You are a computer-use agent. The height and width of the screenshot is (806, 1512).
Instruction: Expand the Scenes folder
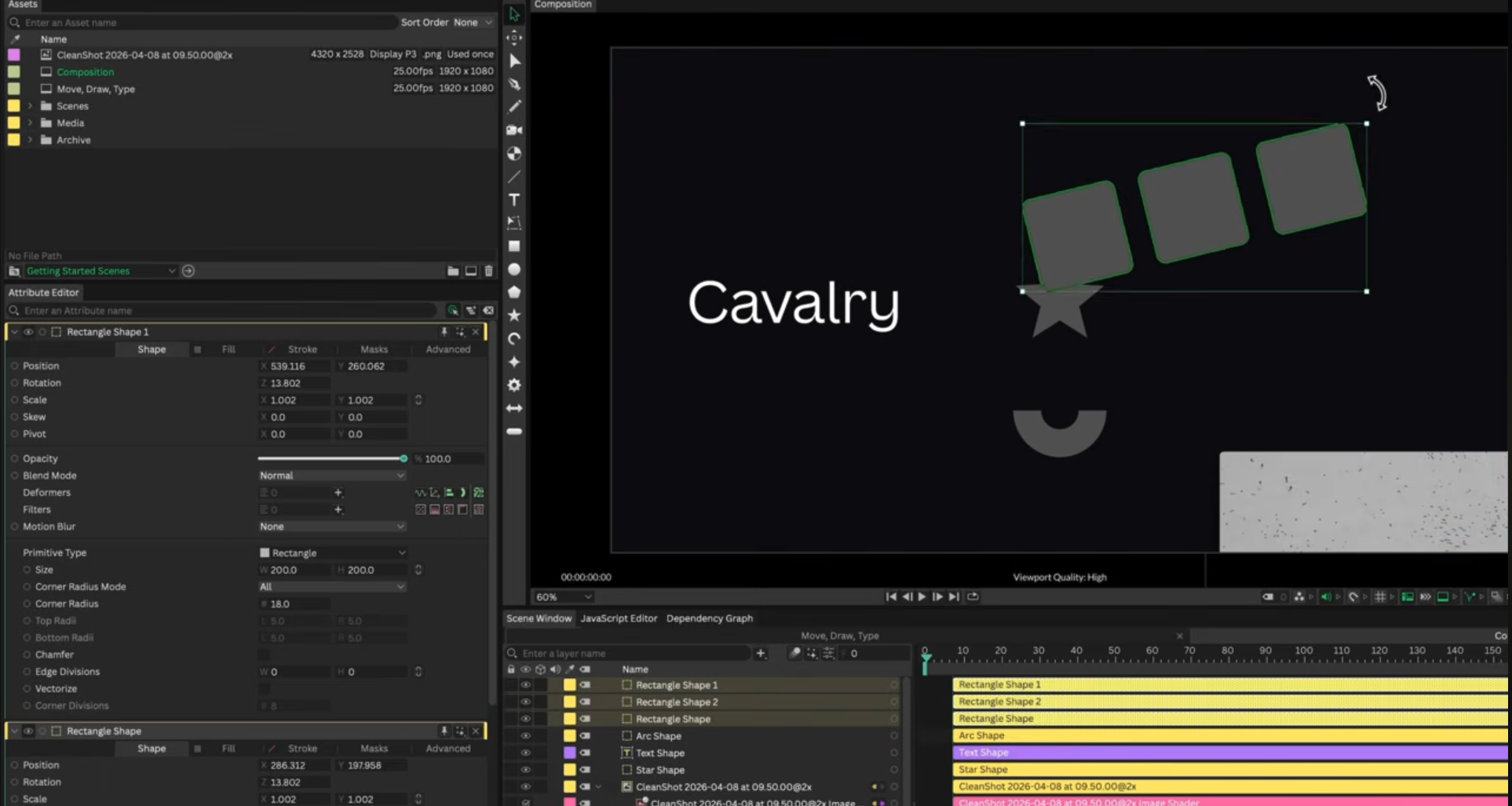[31, 106]
